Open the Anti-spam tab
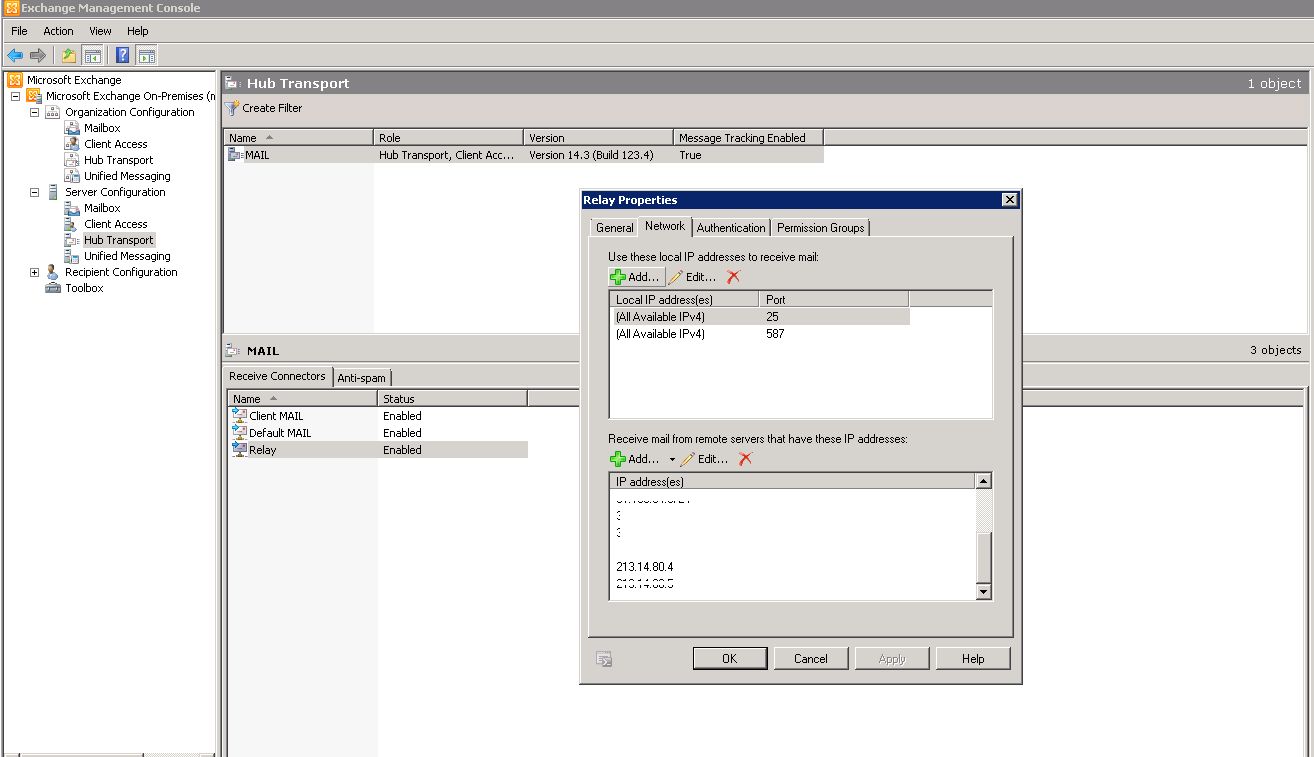Image resolution: width=1314 pixels, height=757 pixels. pos(362,378)
